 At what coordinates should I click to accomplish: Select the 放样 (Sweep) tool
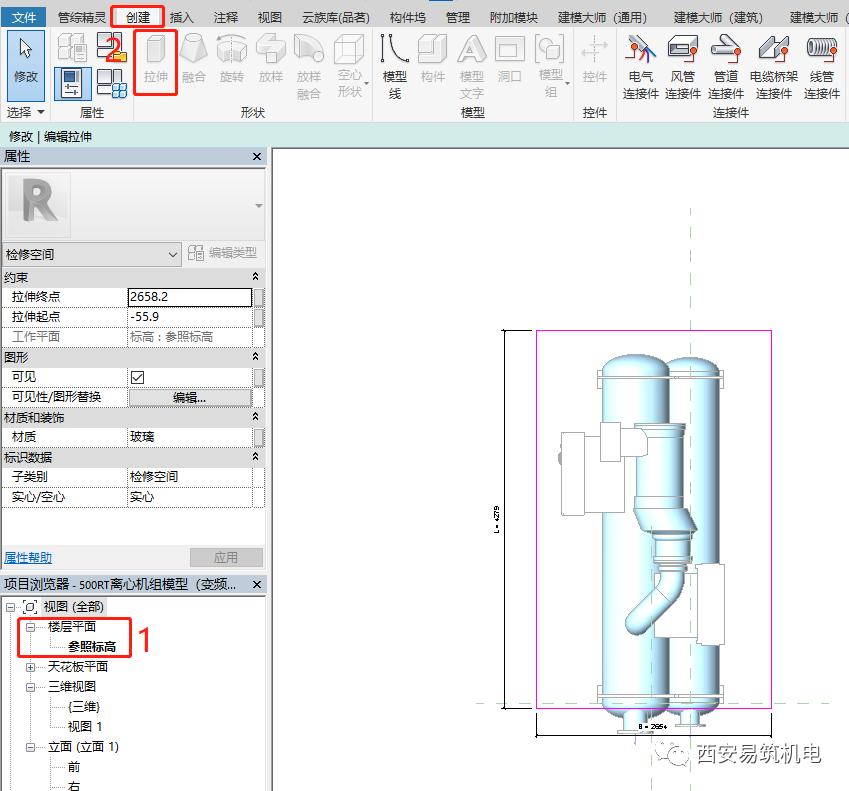click(270, 60)
